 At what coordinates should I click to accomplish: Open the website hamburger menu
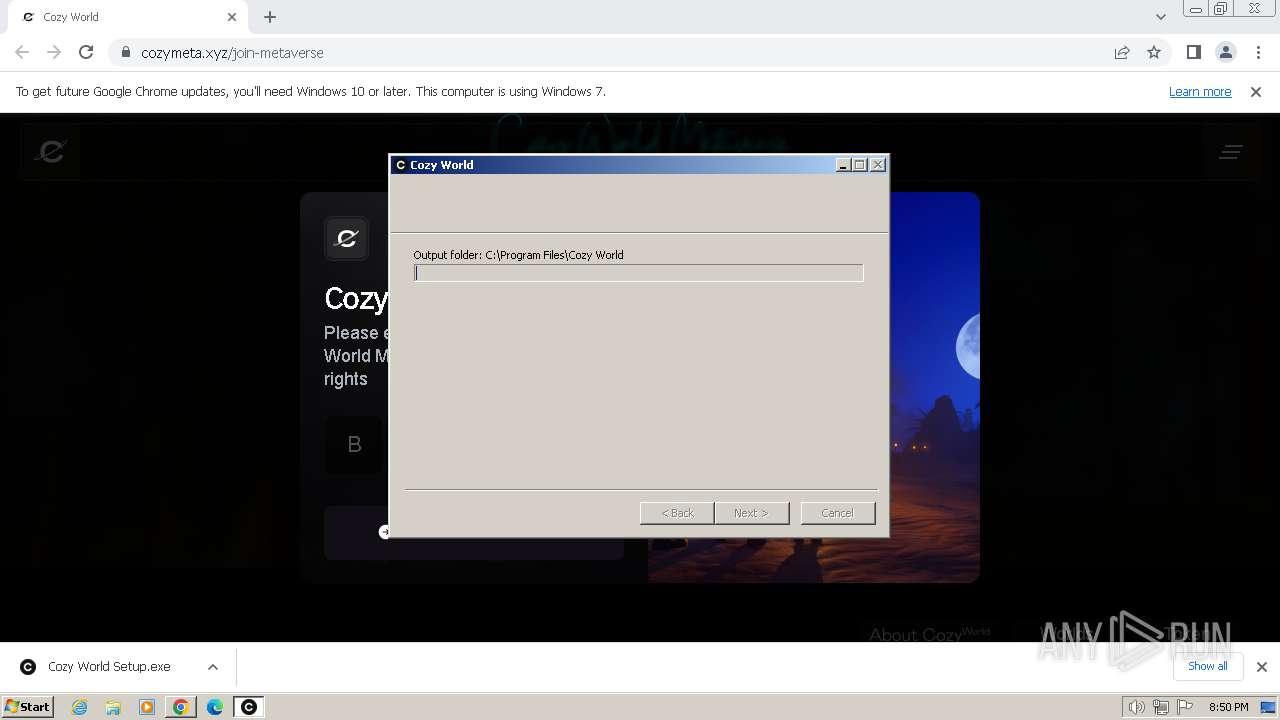pyautogui.click(x=1231, y=152)
